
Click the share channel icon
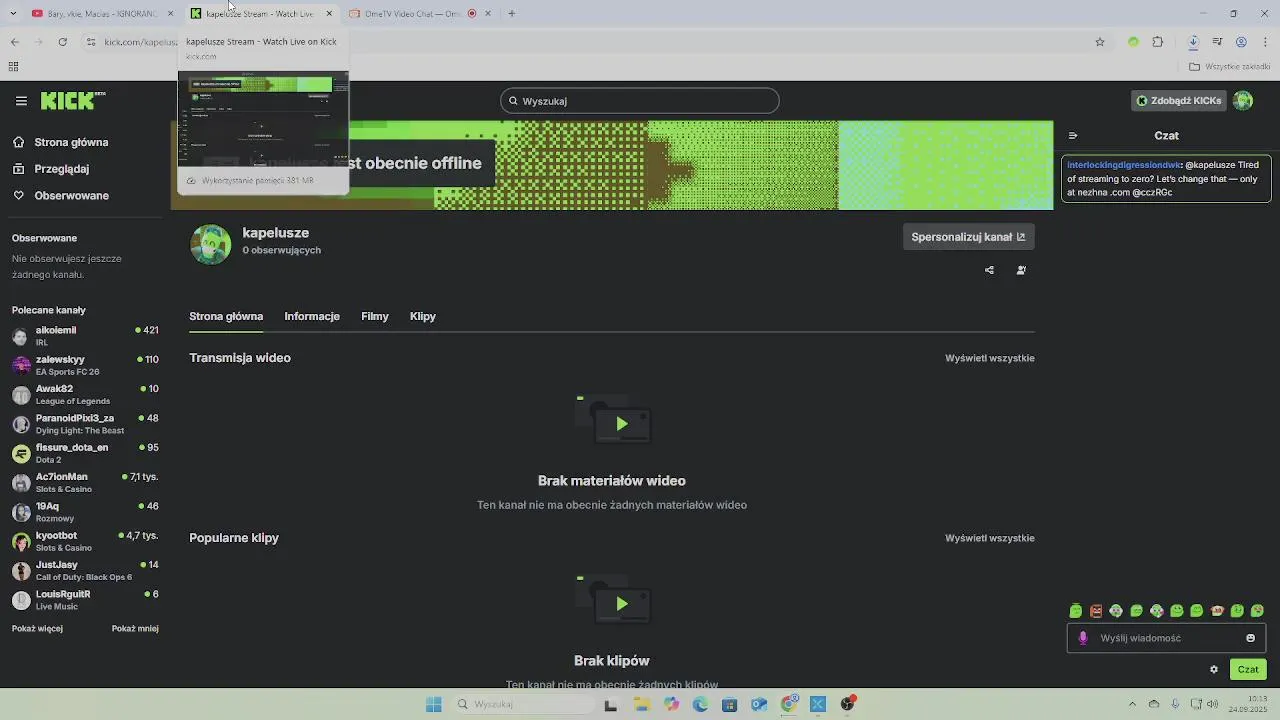coord(990,270)
